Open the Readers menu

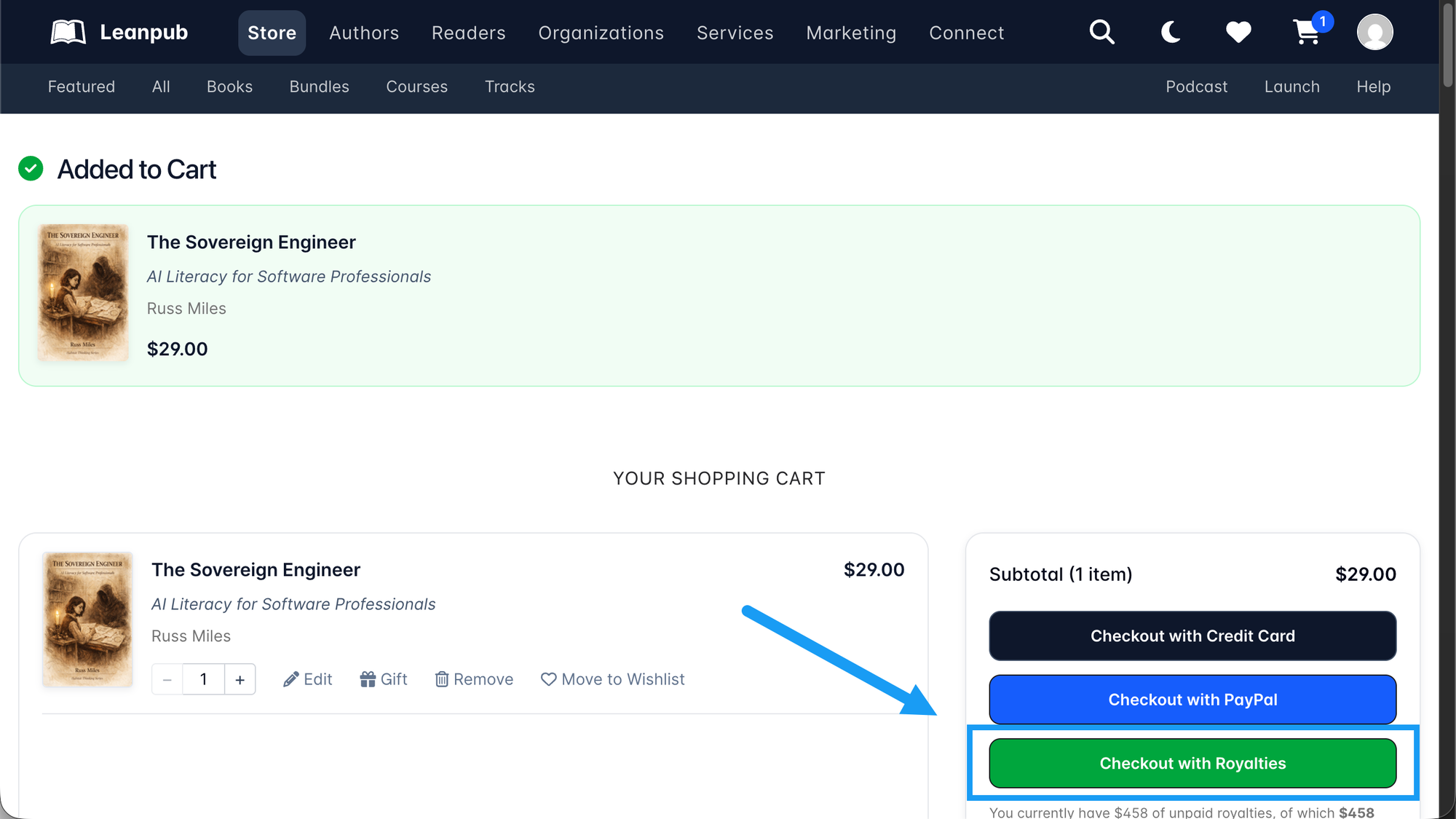(x=468, y=33)
